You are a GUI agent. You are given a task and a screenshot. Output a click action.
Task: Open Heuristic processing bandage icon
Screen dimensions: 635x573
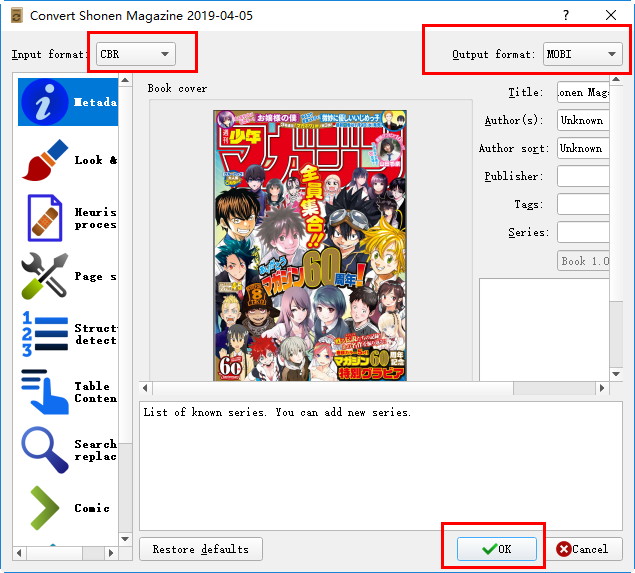(45, 218)
